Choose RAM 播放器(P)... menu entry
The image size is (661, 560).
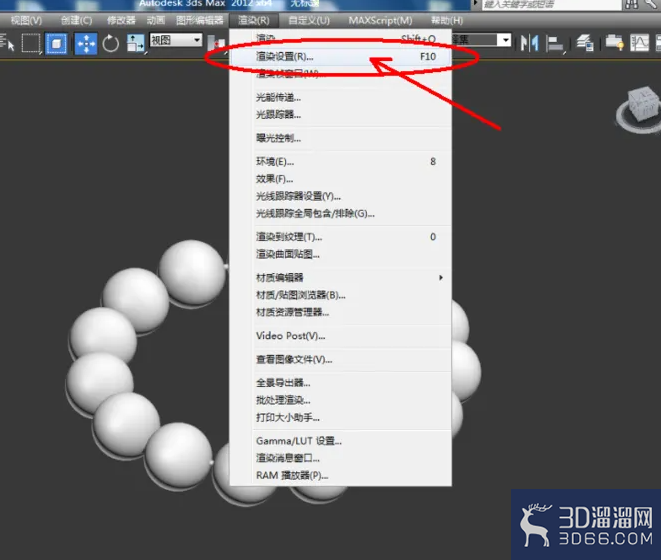(341, 475)
